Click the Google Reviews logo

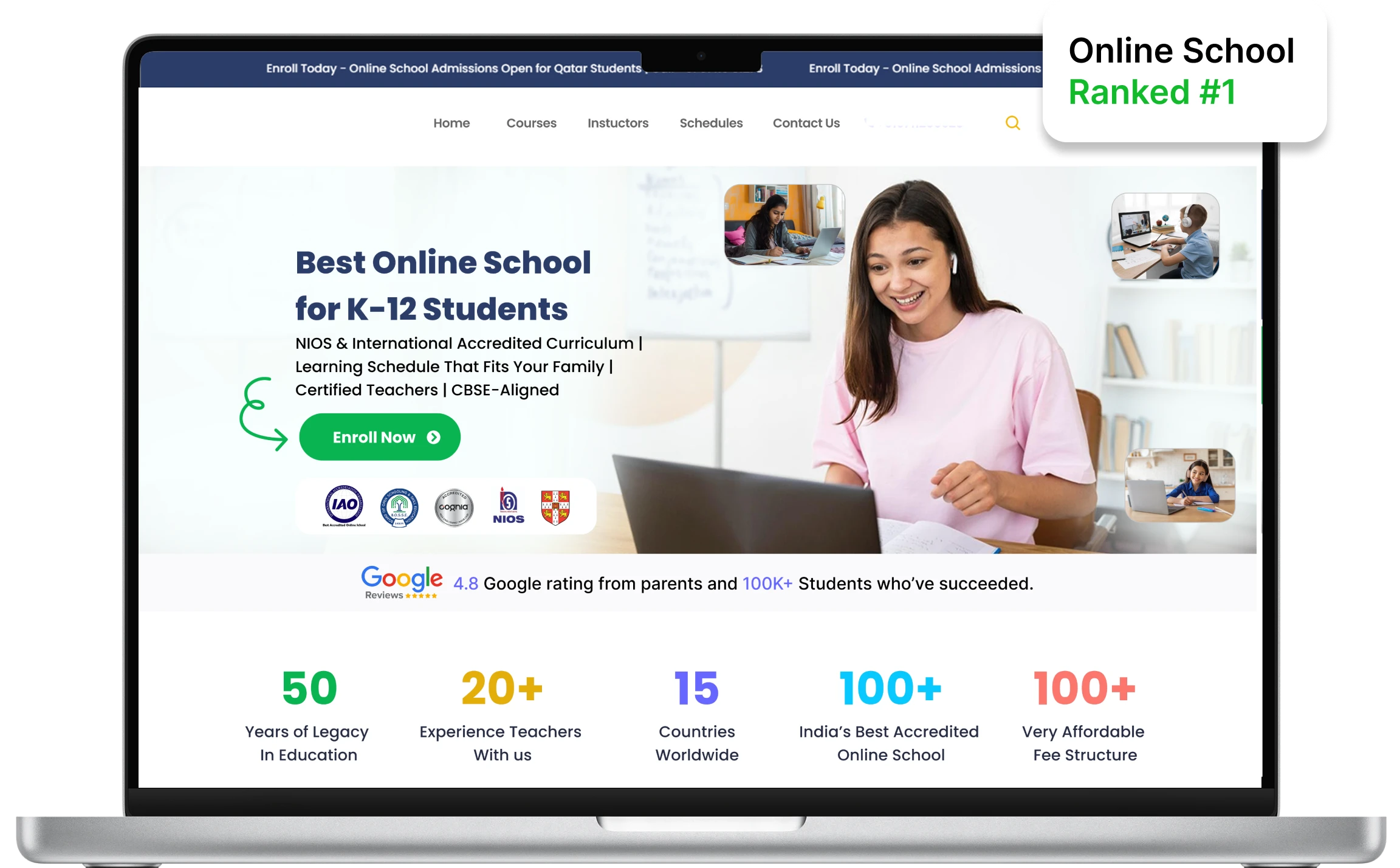click(402, 582)
